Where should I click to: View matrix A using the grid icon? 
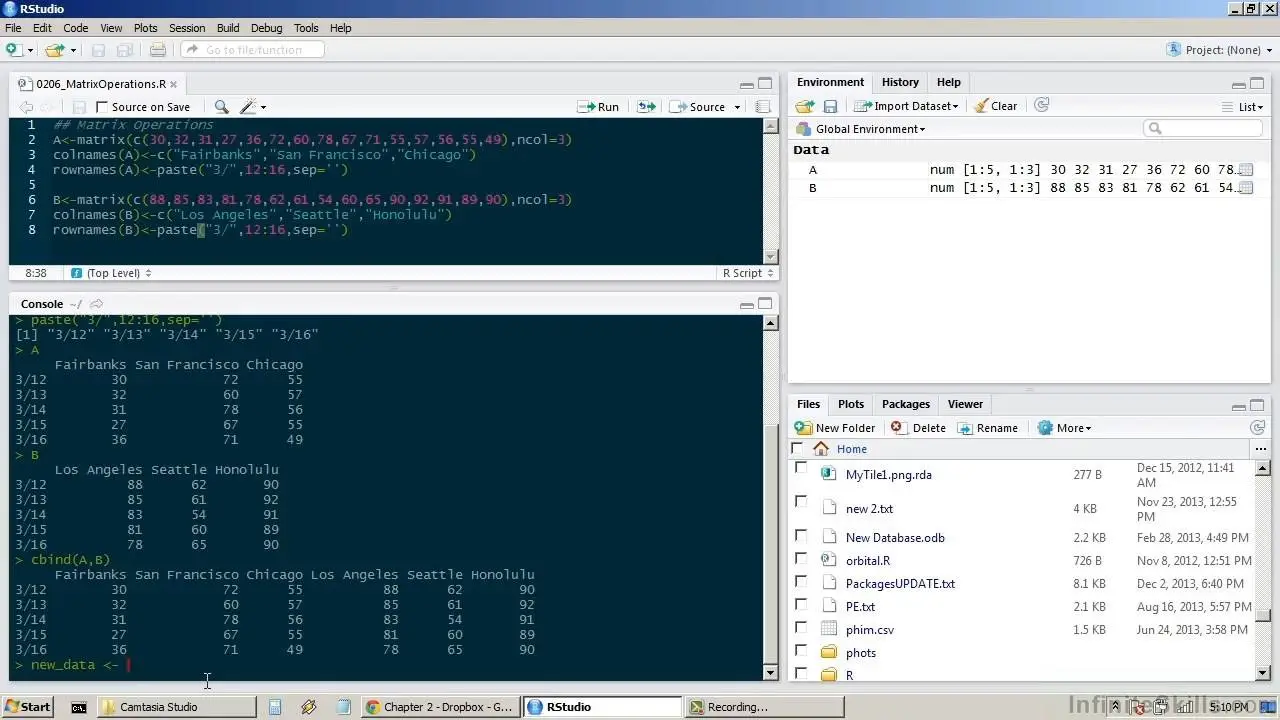(1245, 170)
